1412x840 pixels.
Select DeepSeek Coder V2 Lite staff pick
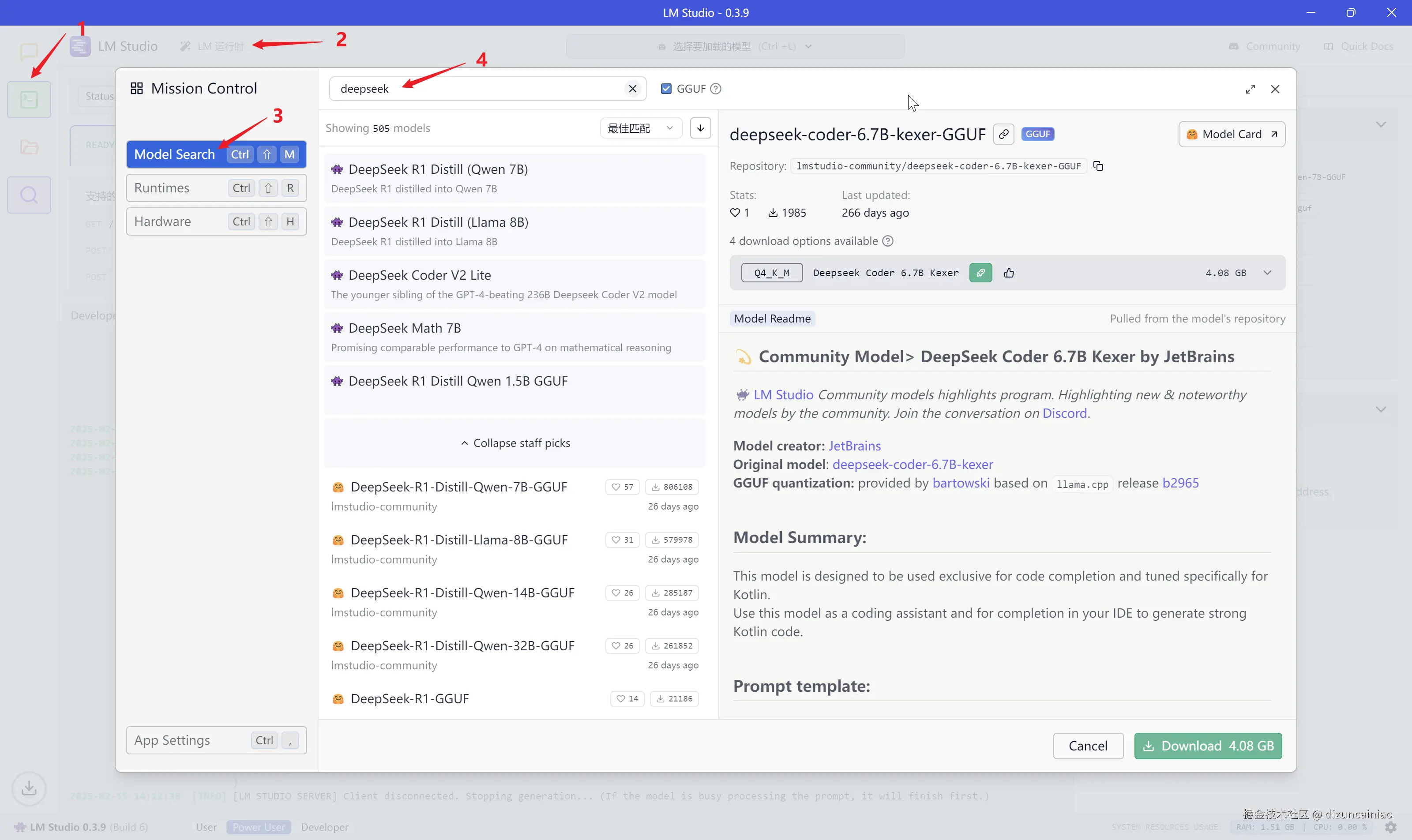(x=514, y=284)
